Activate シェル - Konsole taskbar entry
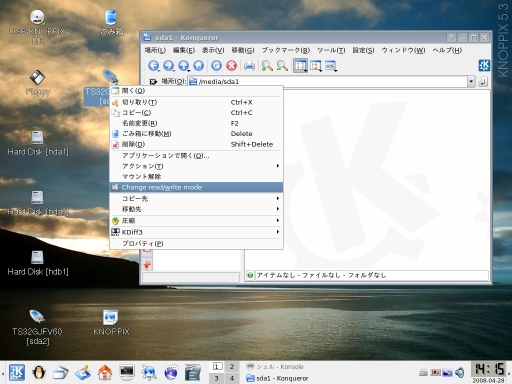Screen dimensions: 512x384 275,367
